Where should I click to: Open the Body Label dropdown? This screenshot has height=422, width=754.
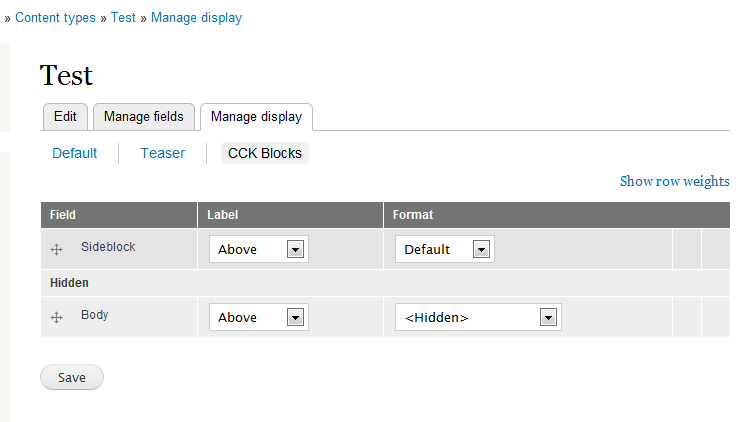click(259, 317)
